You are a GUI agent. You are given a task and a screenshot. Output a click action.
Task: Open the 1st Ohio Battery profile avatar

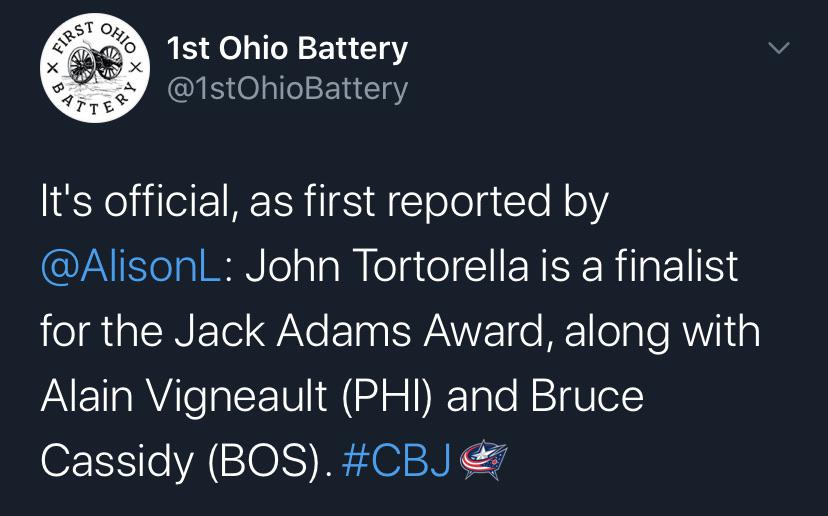tap(95, 68)
